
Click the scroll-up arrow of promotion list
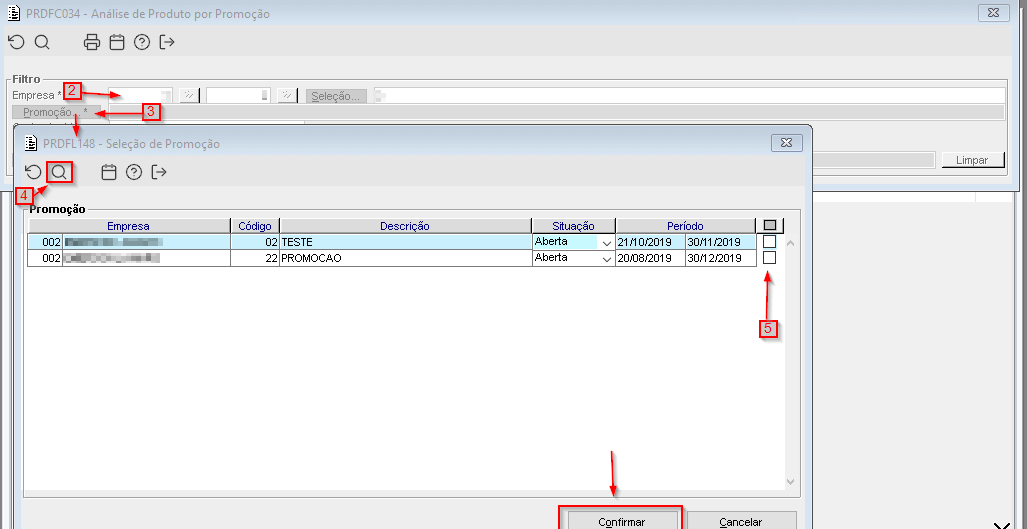(790, 244)
